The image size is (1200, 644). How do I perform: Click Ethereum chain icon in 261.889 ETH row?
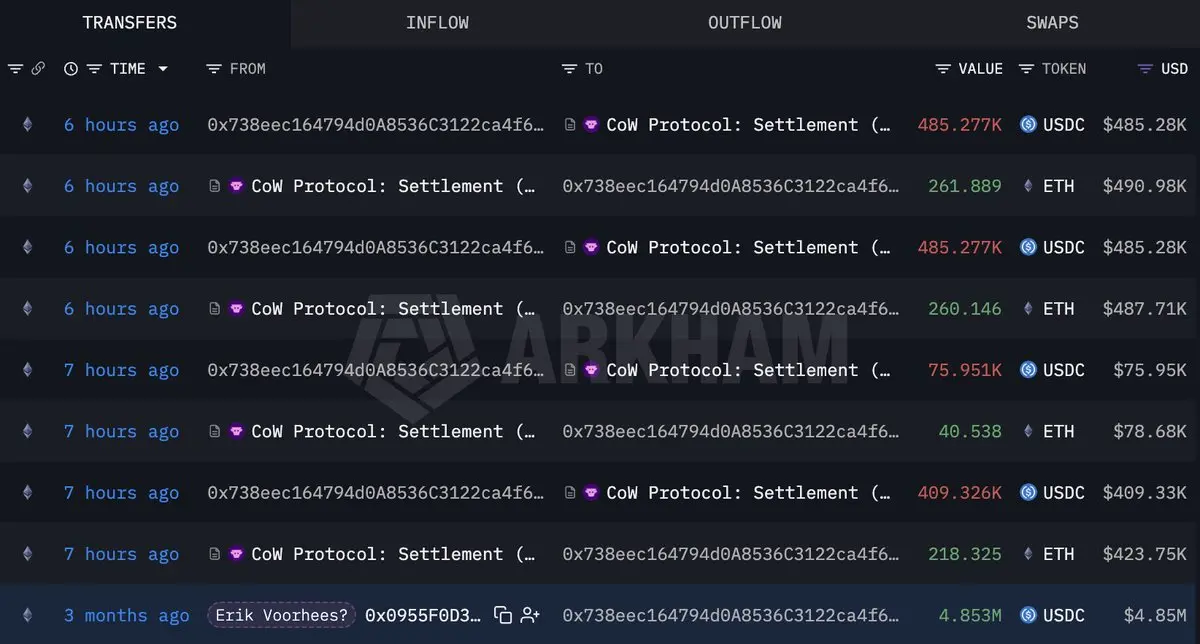[27, 186]
